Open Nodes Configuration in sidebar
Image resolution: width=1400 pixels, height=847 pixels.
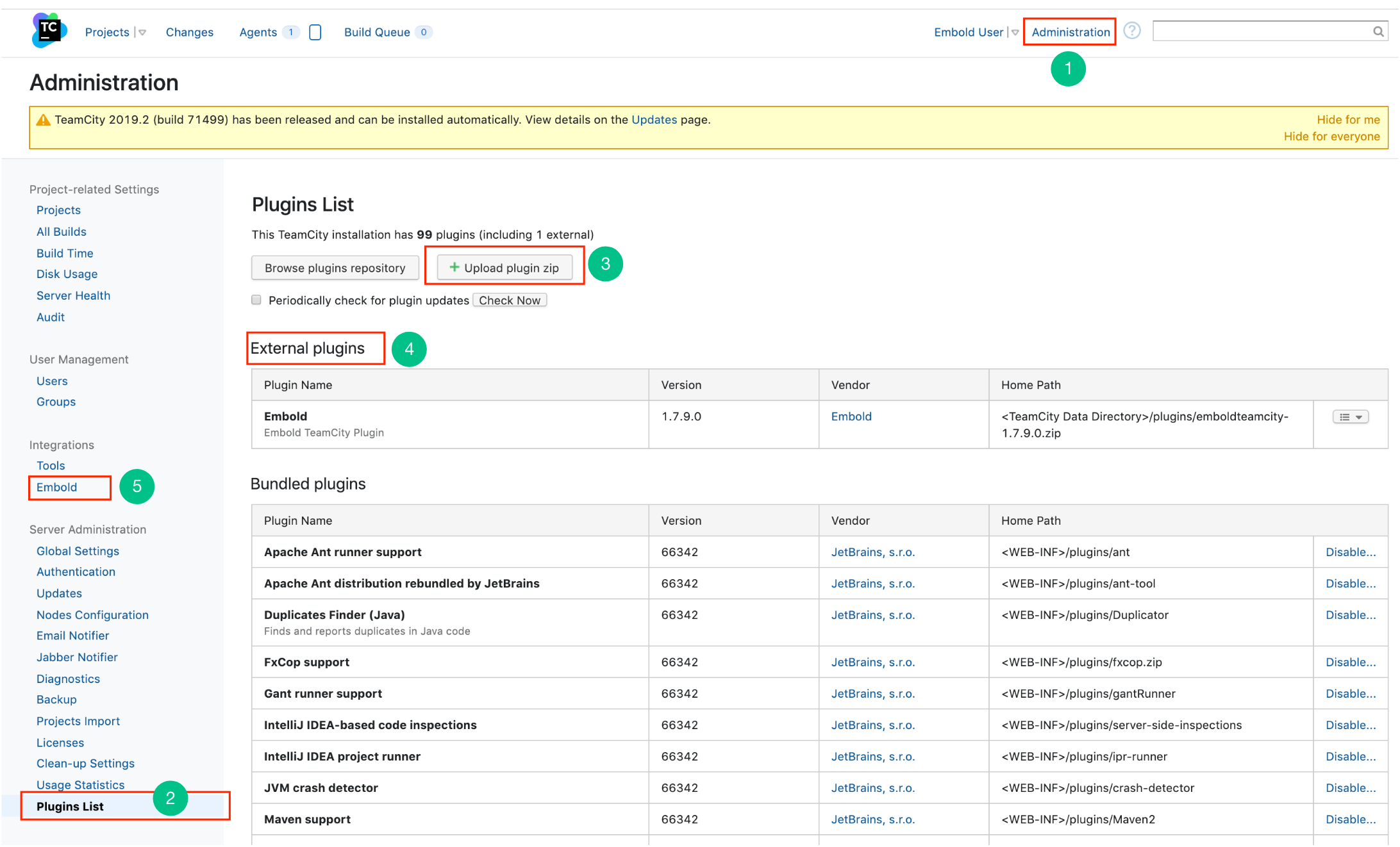click(x=92, y=615)
